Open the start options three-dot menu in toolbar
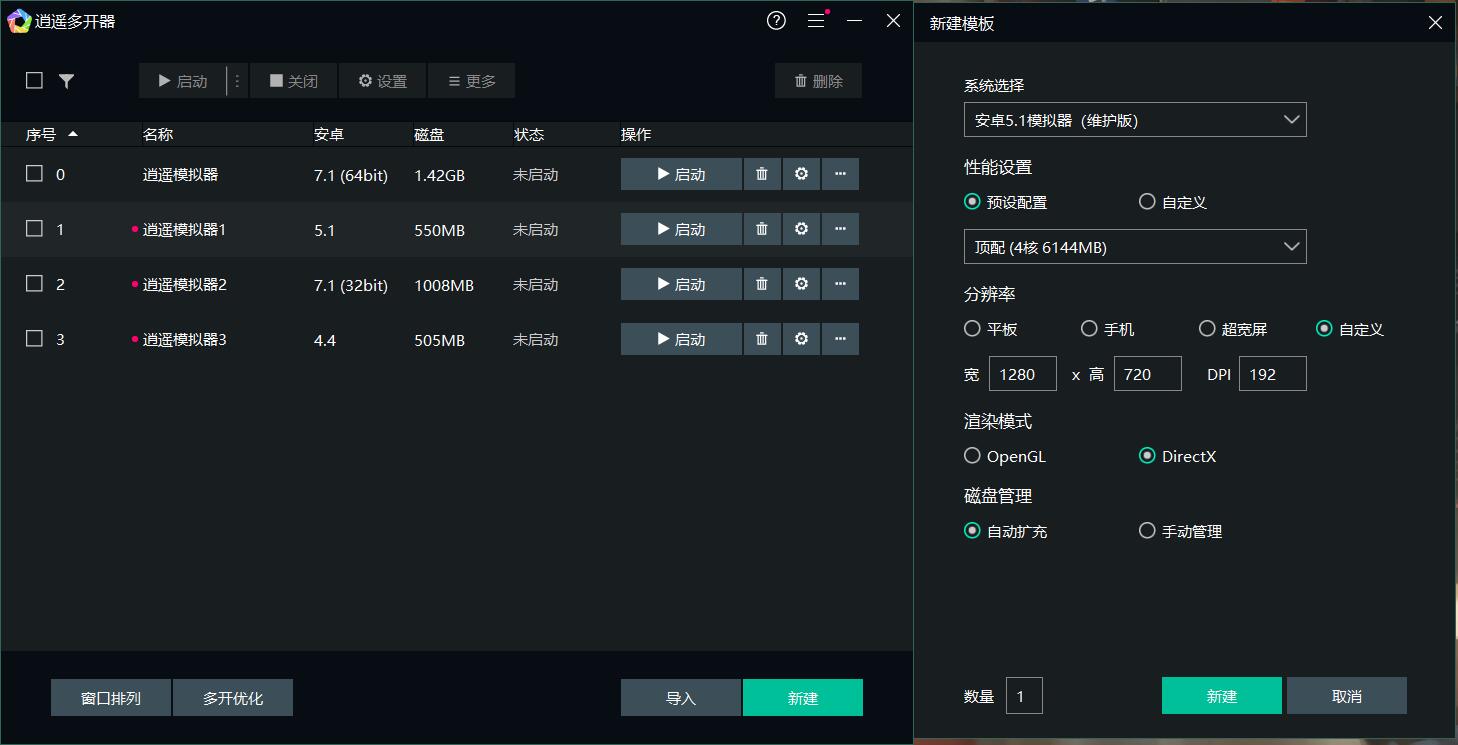The height and width of the screenshot is (745, 1458). pos(237,81)
